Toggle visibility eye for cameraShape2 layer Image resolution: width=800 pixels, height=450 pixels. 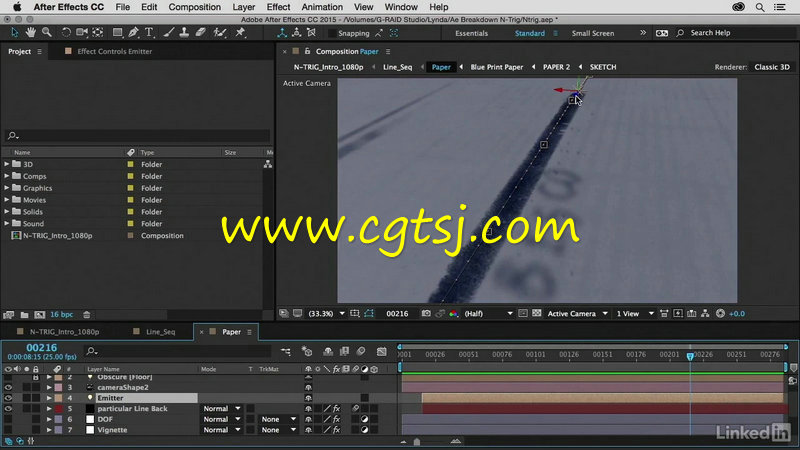point(8,387)
